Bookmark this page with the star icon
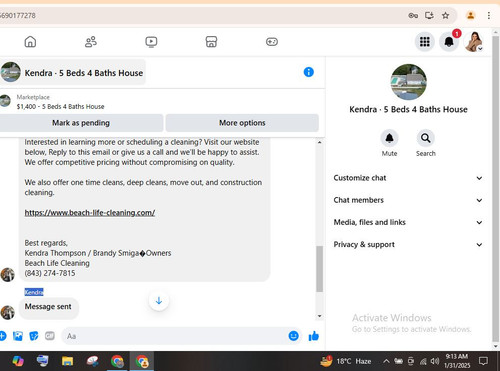 (x=445, y=15)
